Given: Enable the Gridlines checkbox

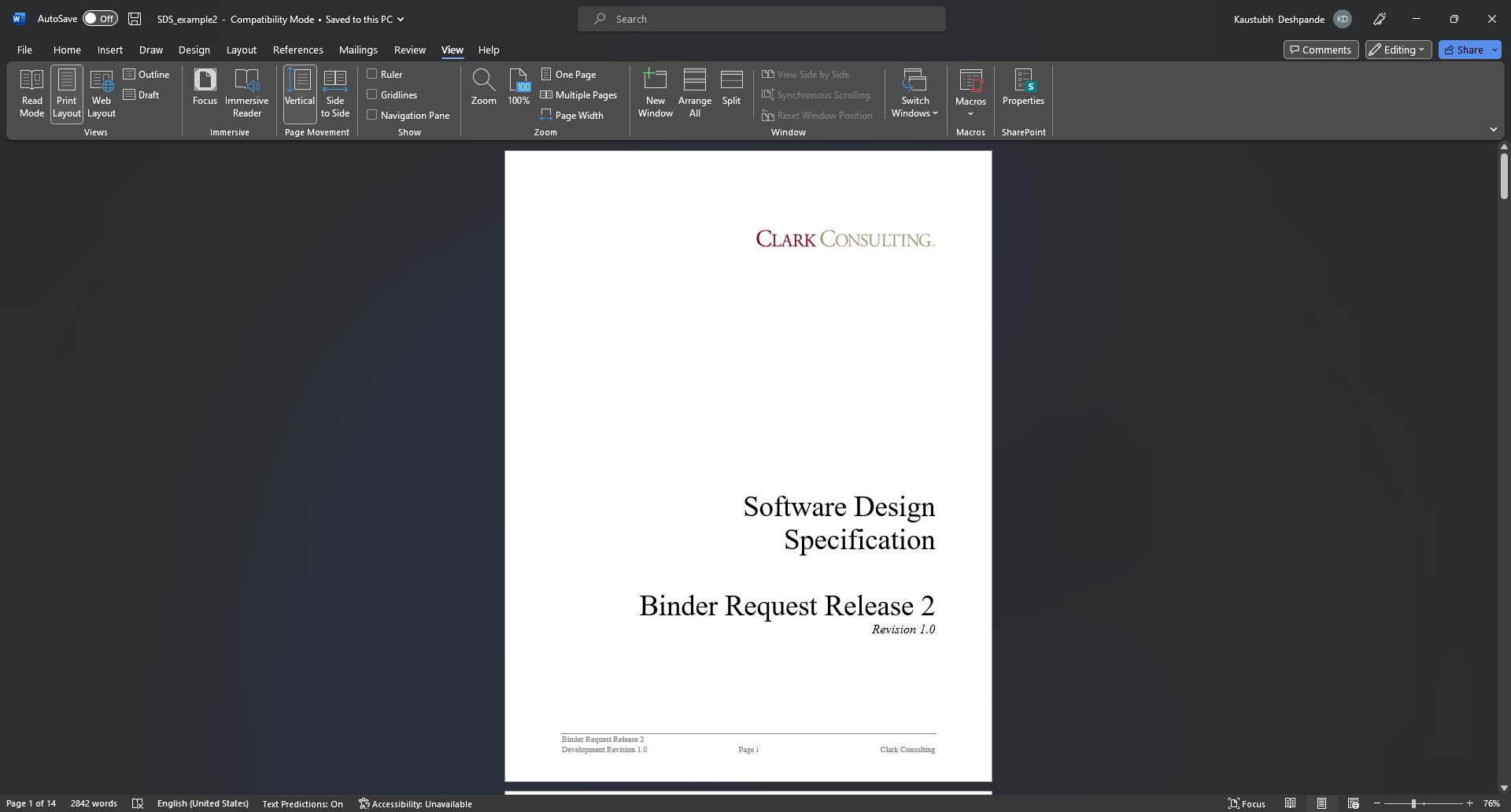Looking at the screenshot, I should point(372,94).
